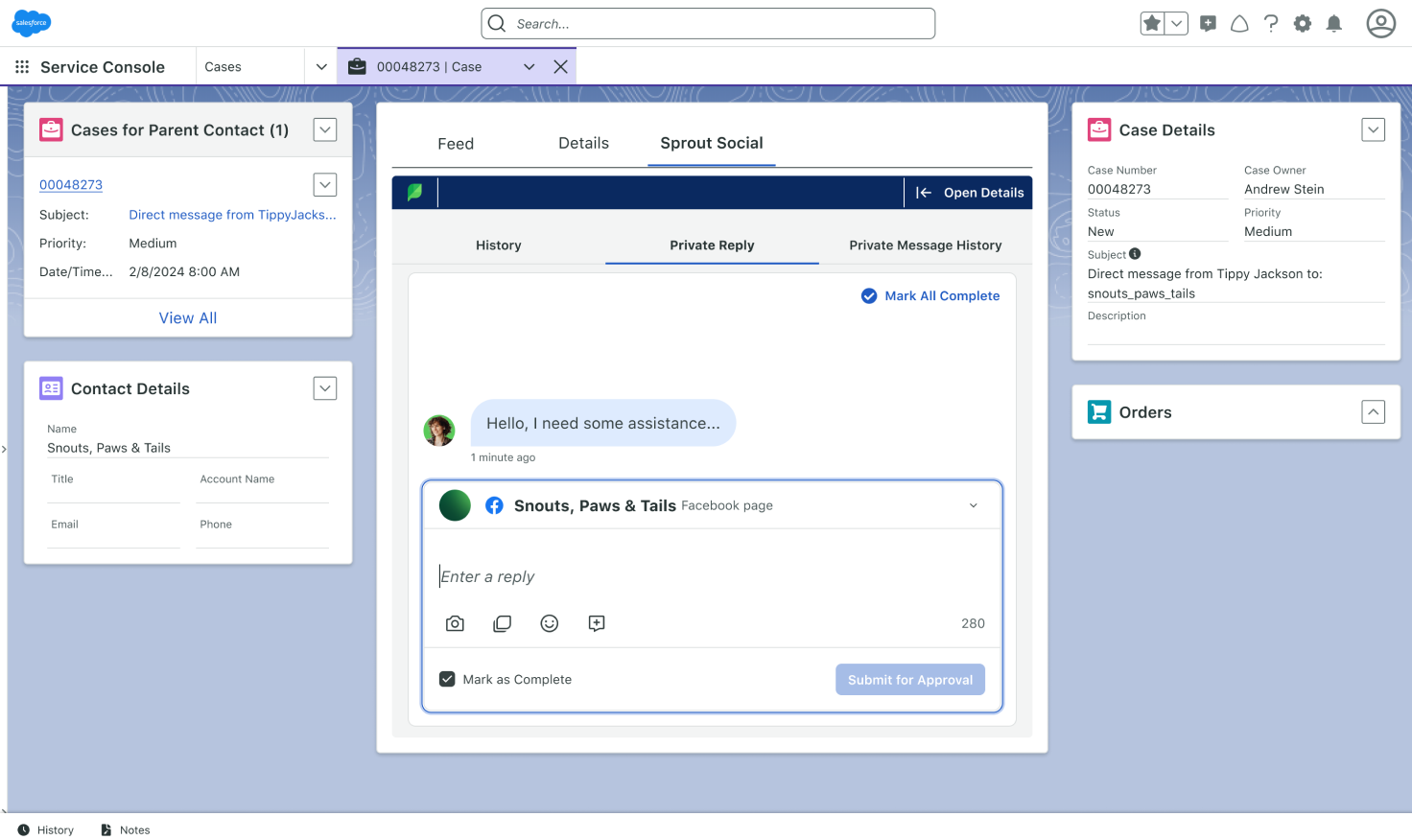
Task: Open the favorites list dropdown arrow
Action: 1176,24
